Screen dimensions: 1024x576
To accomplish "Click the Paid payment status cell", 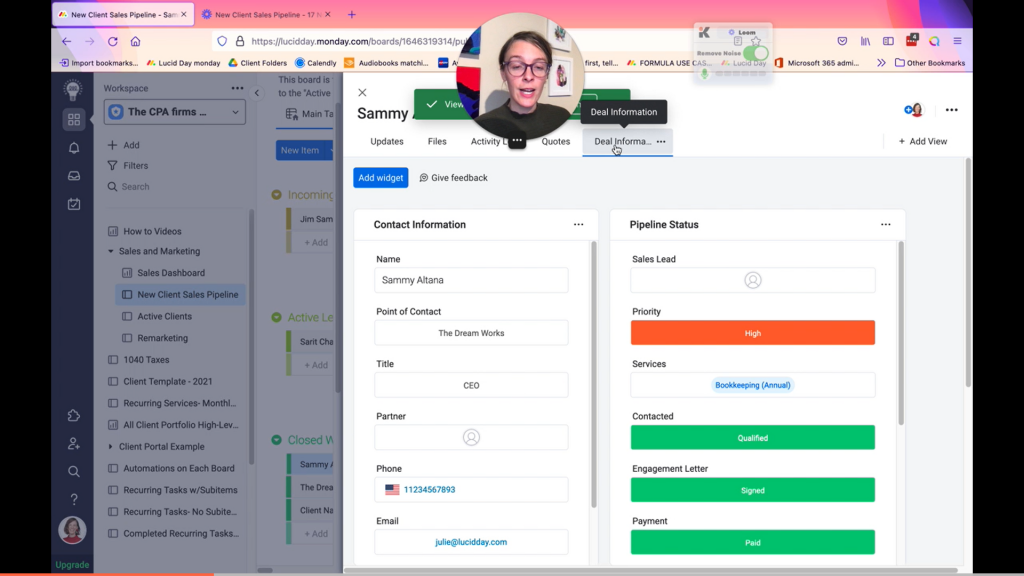I will [x=752, y=542].
